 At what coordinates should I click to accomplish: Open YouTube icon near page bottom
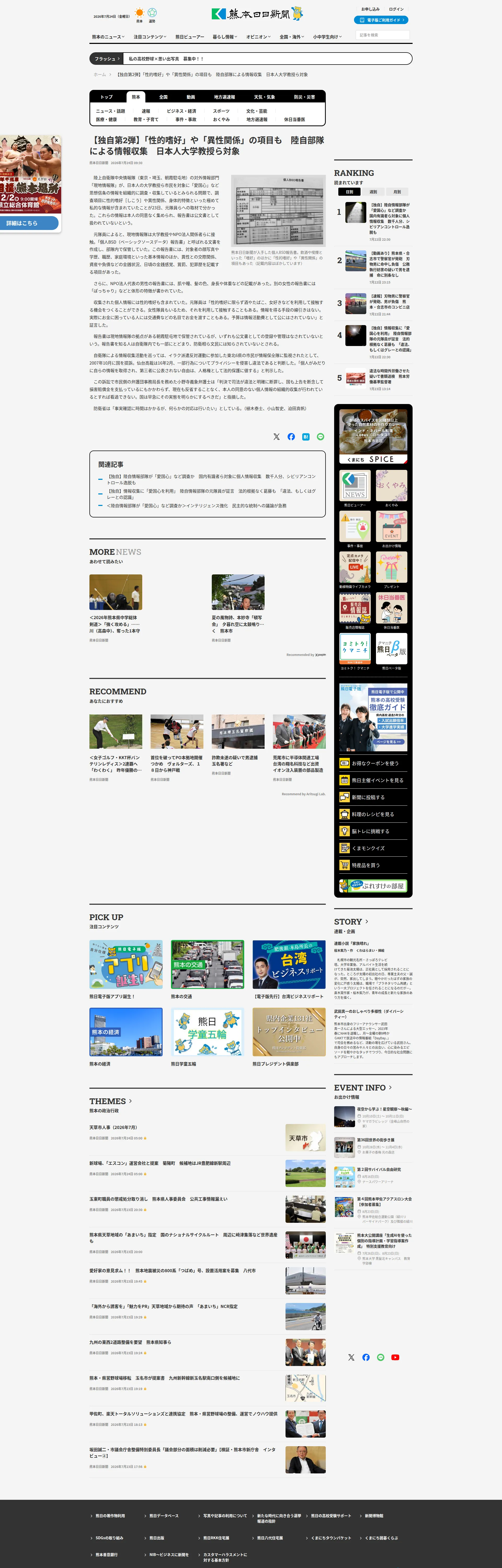[x=395, y=1357]
